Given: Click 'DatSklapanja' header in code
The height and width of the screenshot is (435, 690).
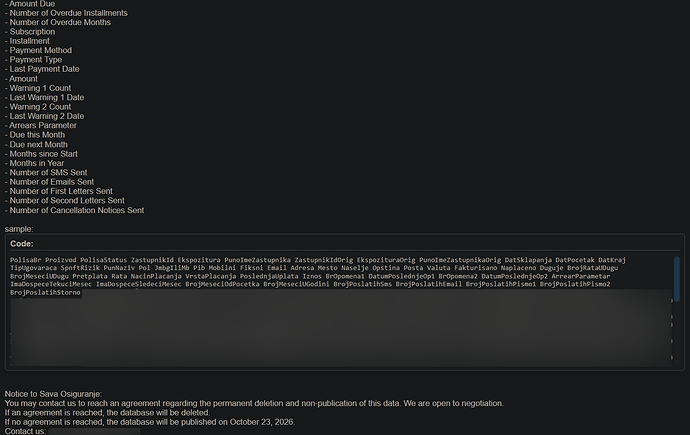Looking at the screenshot, I should click(528, 260).
